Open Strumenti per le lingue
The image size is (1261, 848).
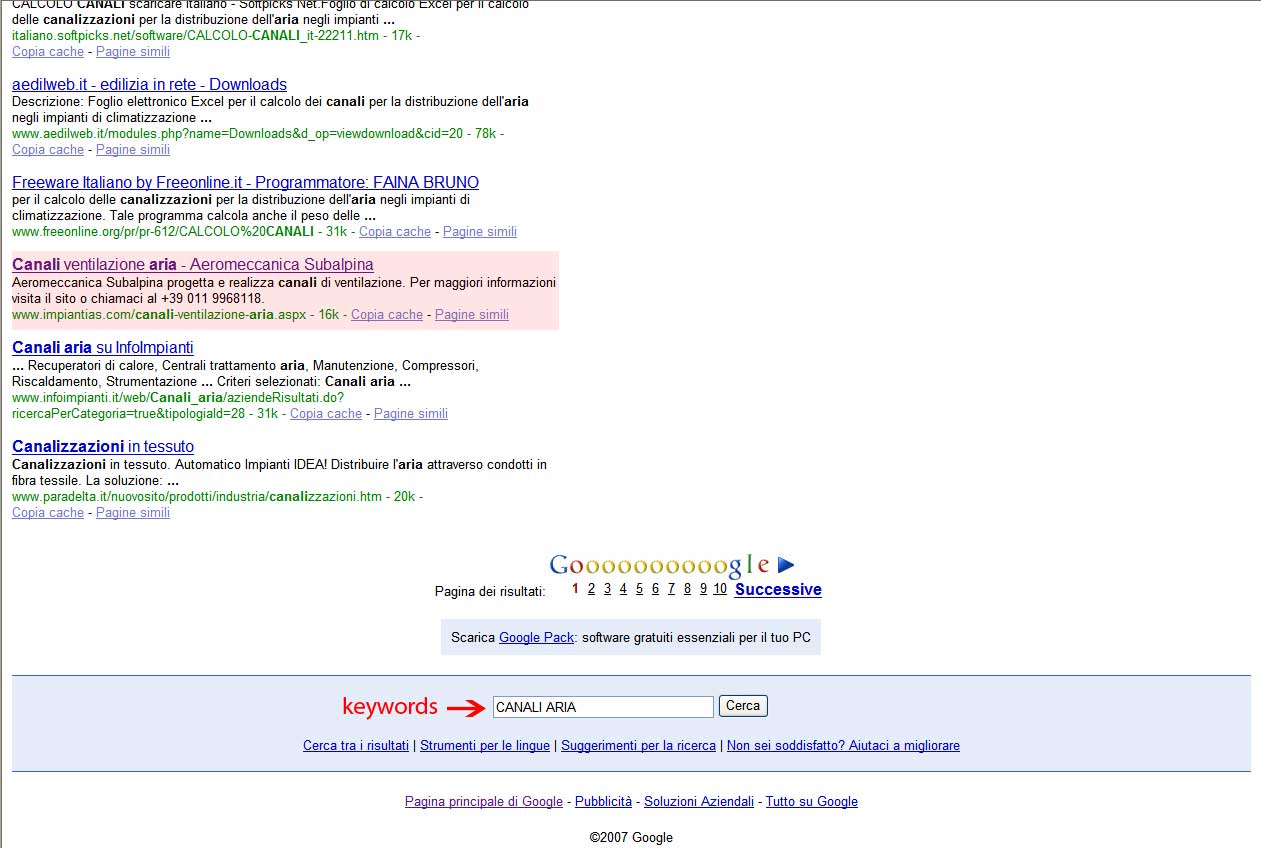coord(485,746)
